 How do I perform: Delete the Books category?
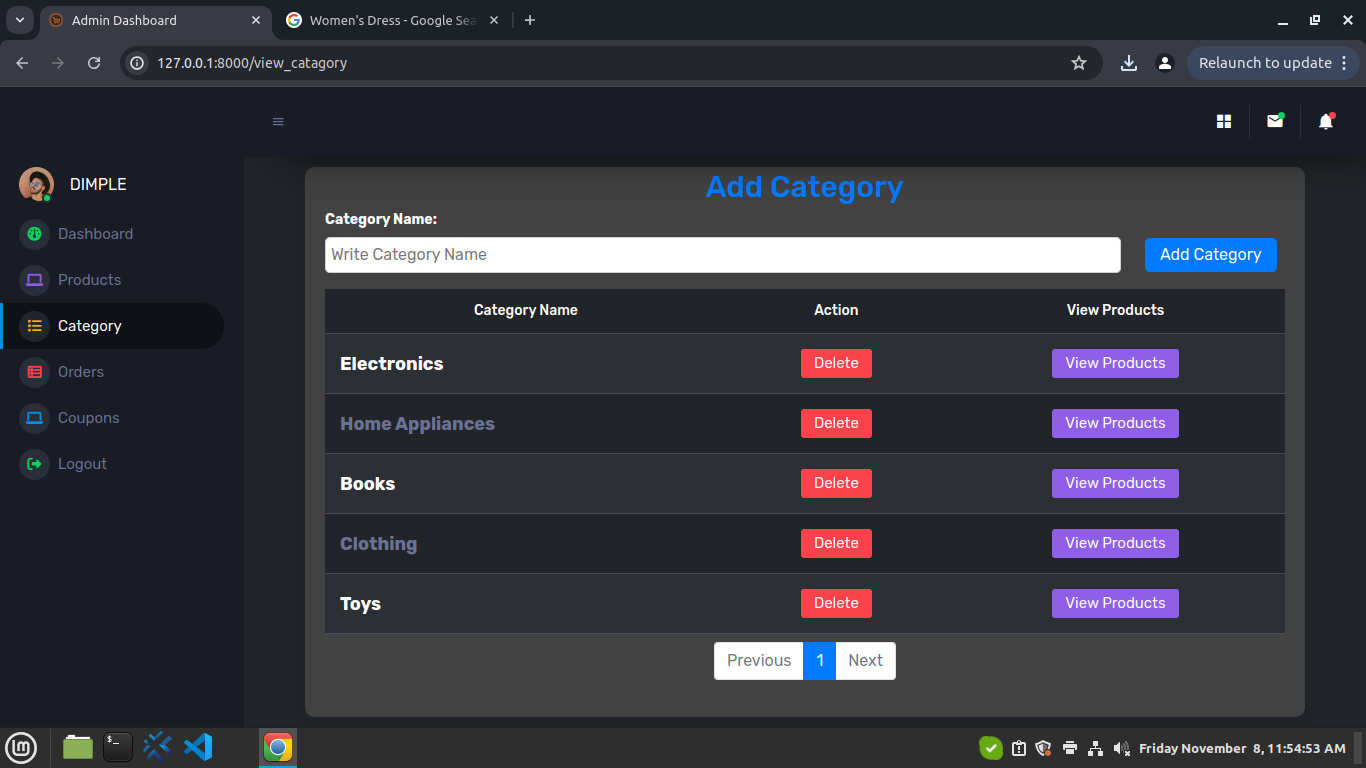click(836, 483)
